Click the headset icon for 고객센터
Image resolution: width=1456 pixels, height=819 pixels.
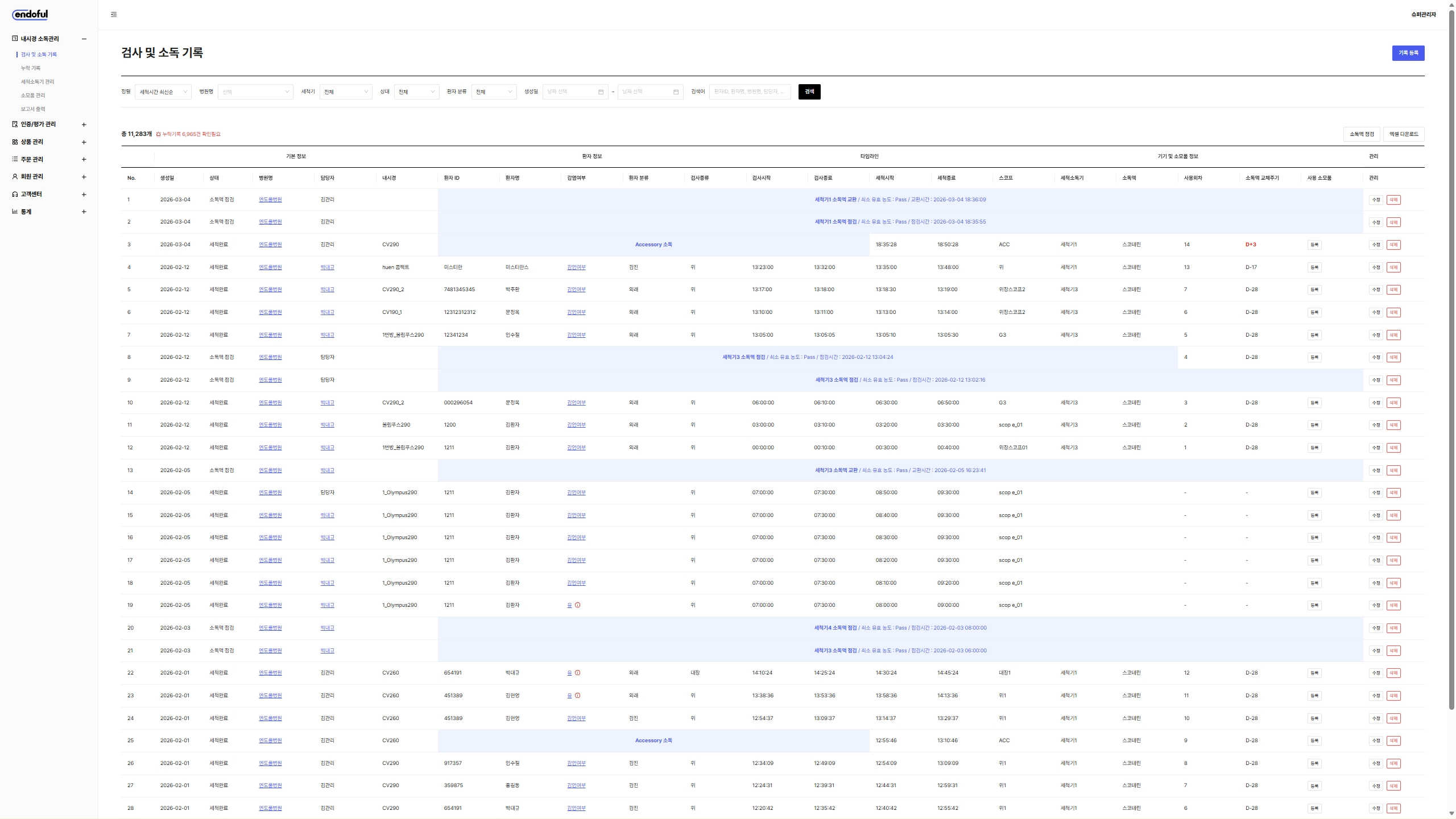15,195
